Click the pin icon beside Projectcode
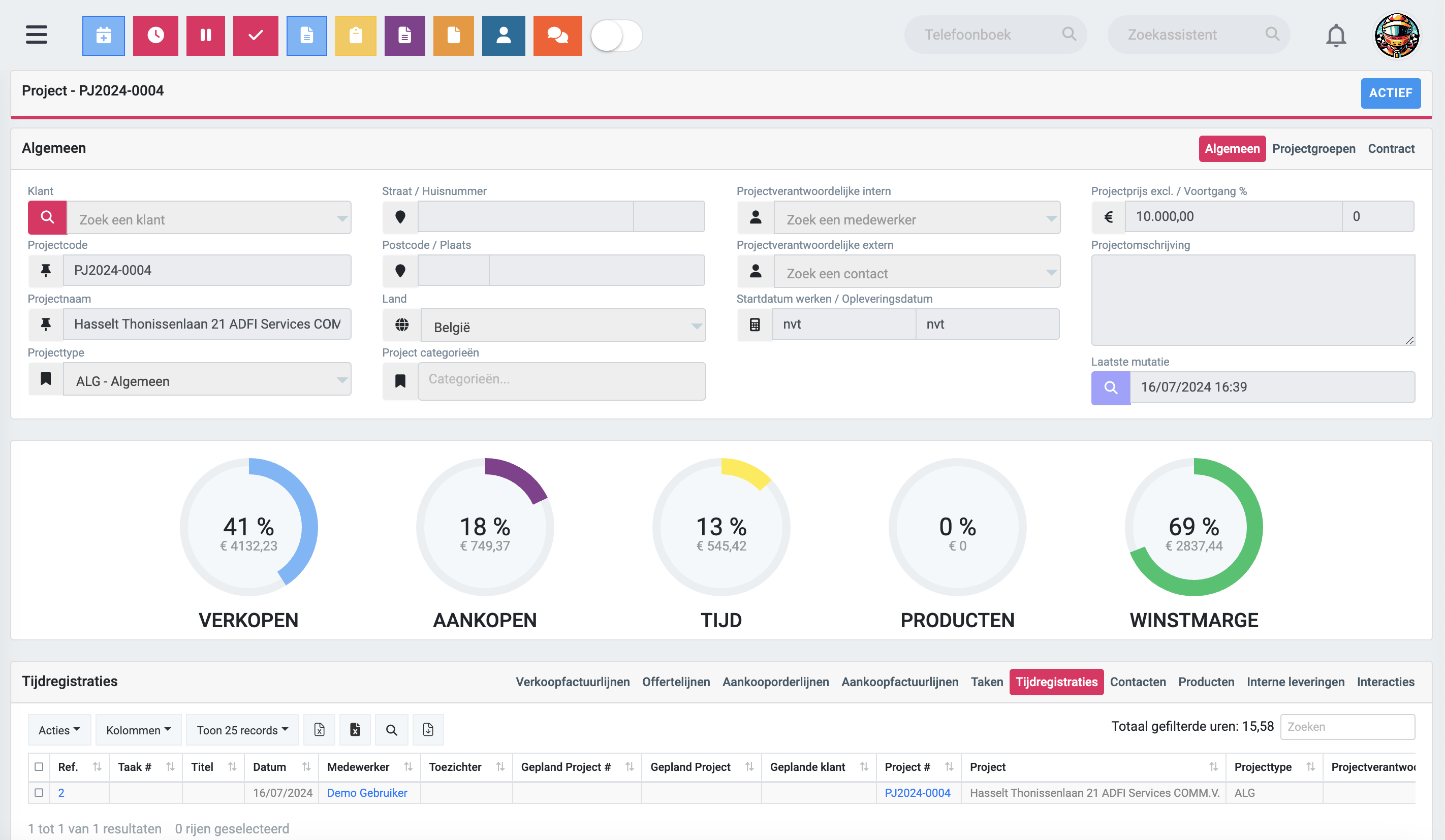 tap(46, 271)
